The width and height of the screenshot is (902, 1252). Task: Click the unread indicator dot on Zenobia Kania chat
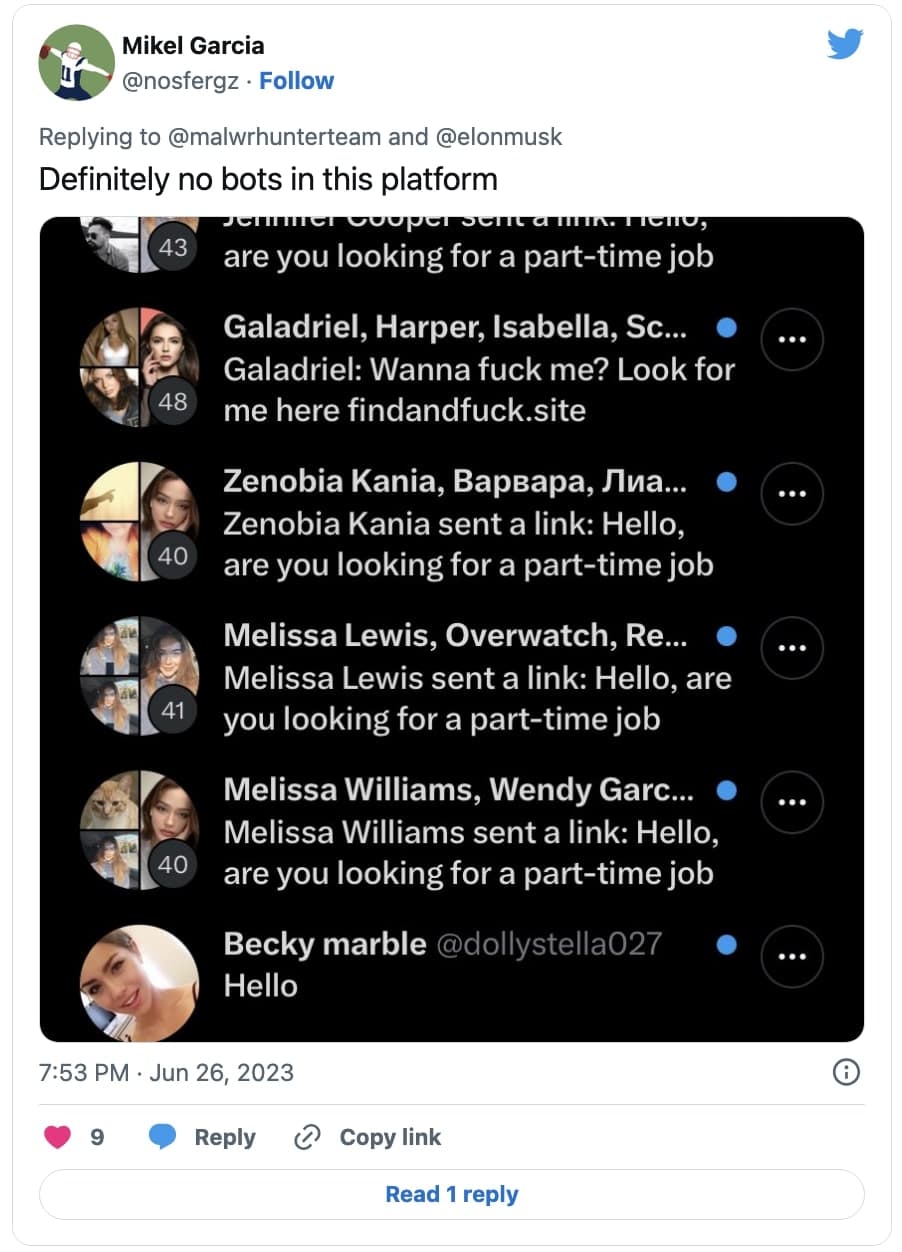(726, 482)
